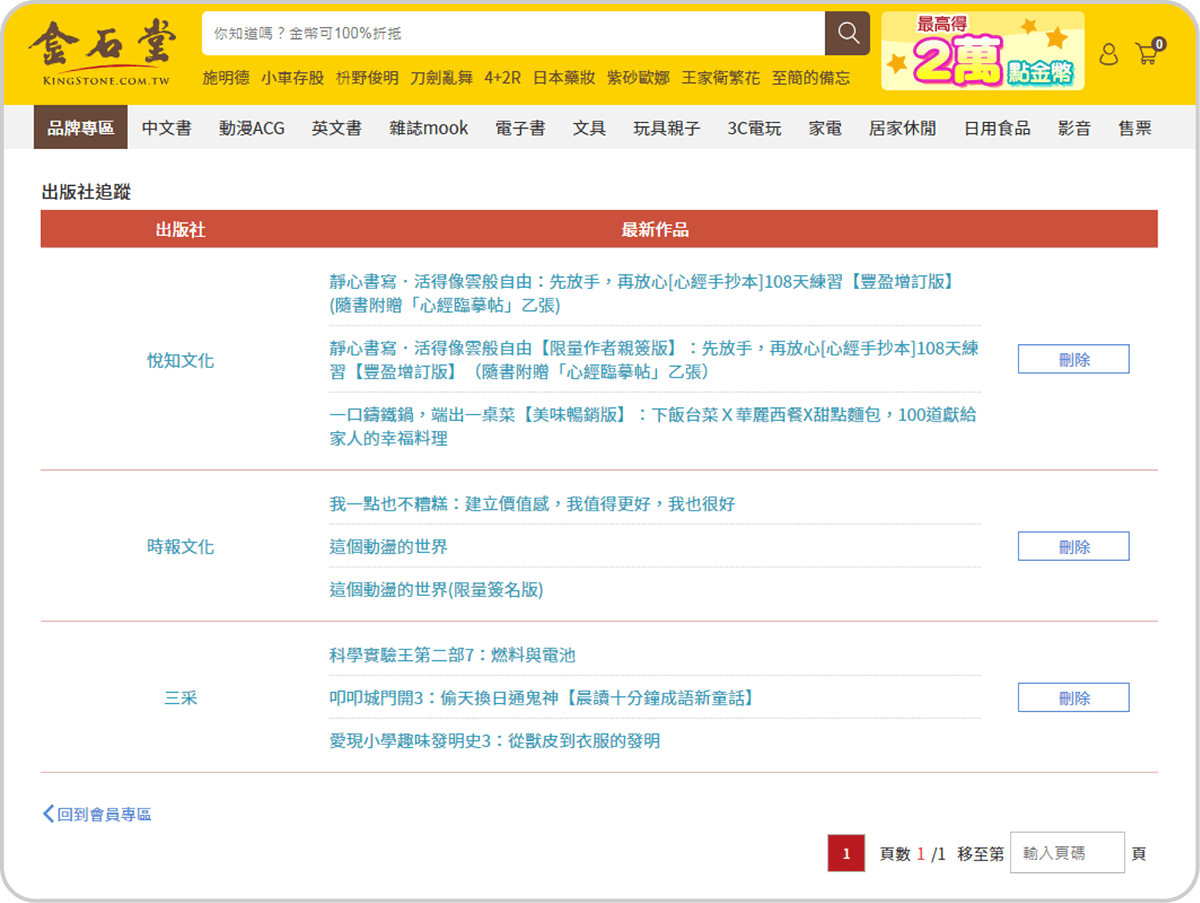
Task: Click the search magnifier icon
Action: coord(847,33)
